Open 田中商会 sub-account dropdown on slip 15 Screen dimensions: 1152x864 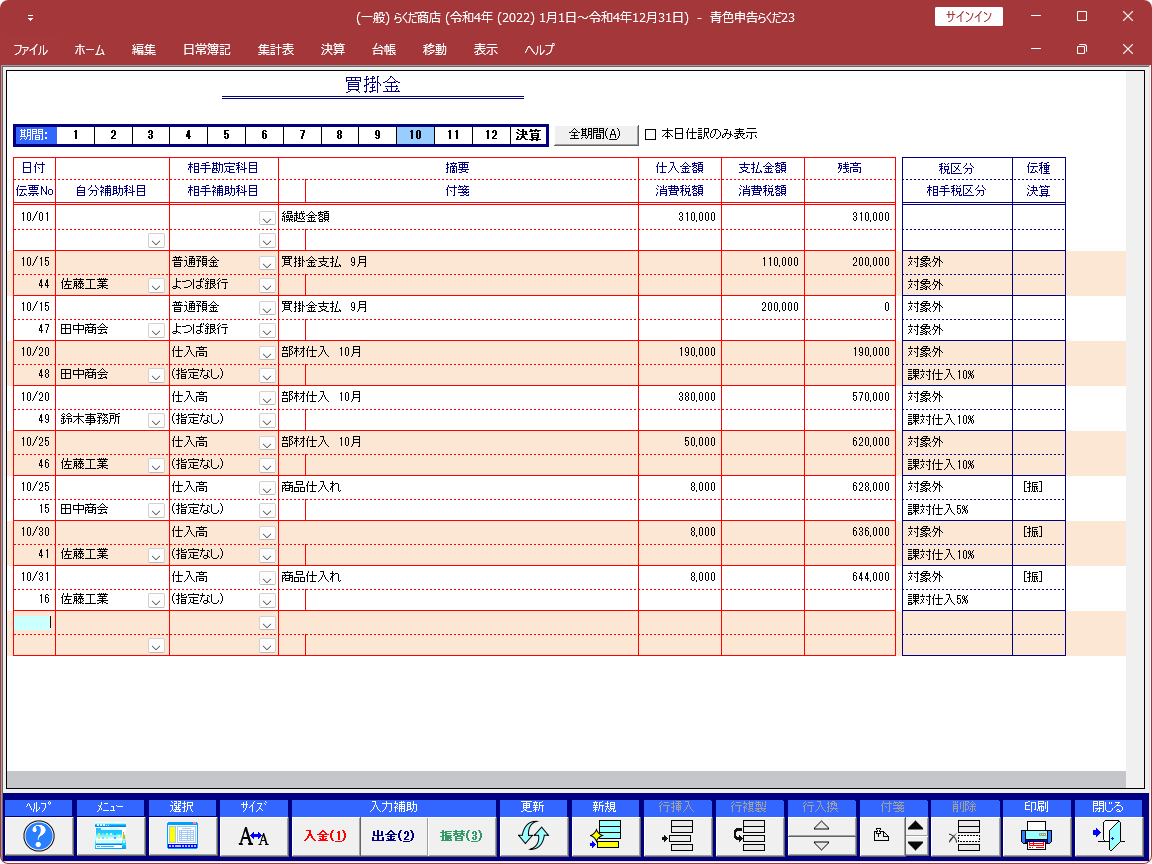point(156,511)
